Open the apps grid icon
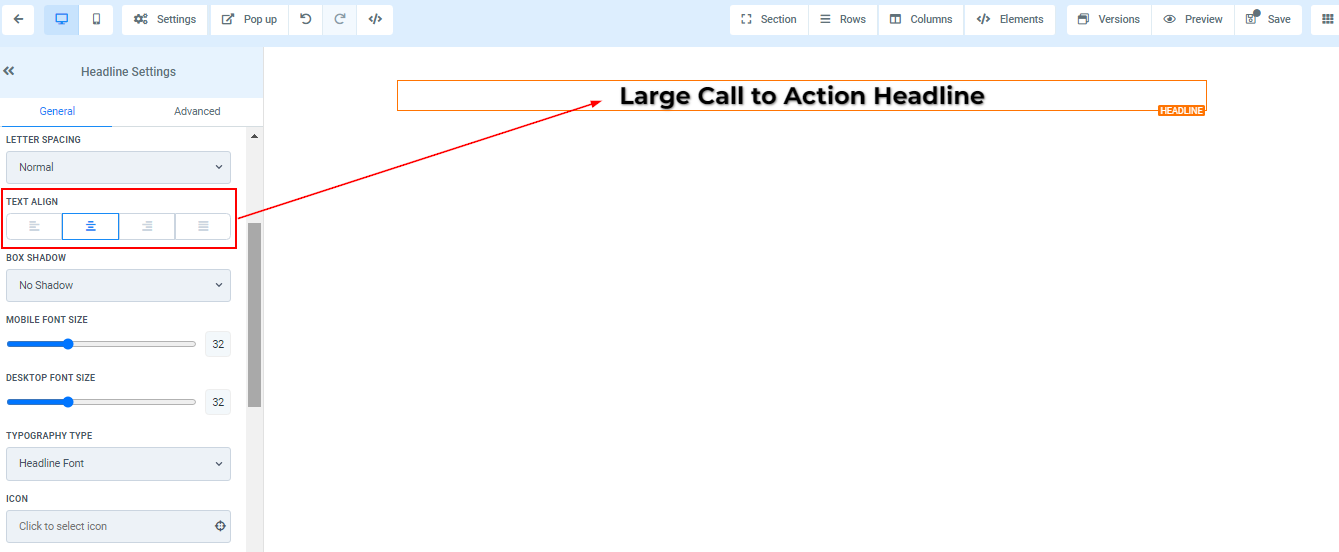Viewport: 1339px width, 552px height. click(x=1327, y=19)
